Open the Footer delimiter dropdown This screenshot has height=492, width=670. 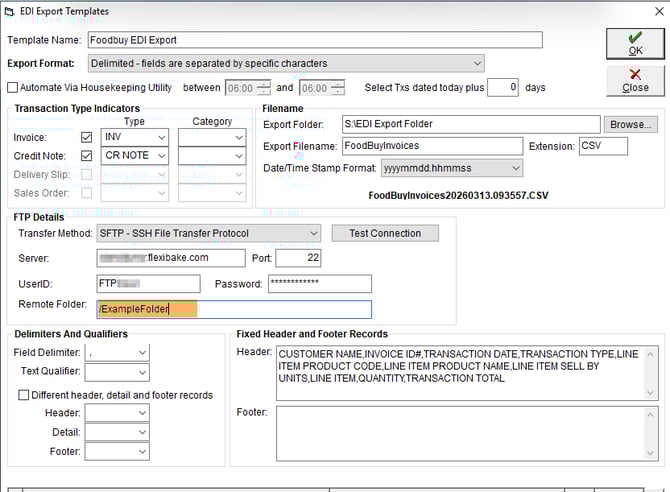coord(117,451)
